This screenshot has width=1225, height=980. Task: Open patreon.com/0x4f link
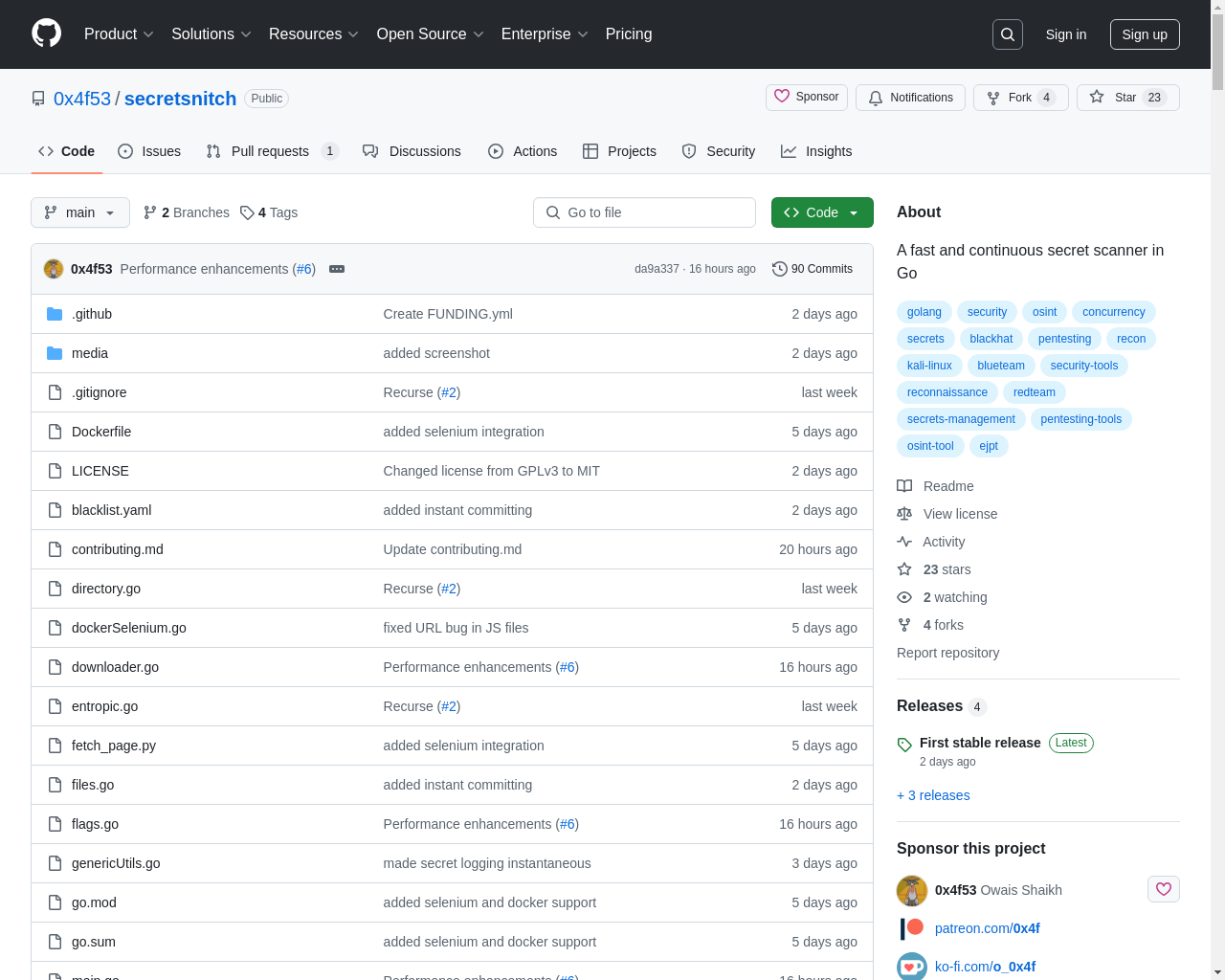pyautogui.click(x=988, y=928)
